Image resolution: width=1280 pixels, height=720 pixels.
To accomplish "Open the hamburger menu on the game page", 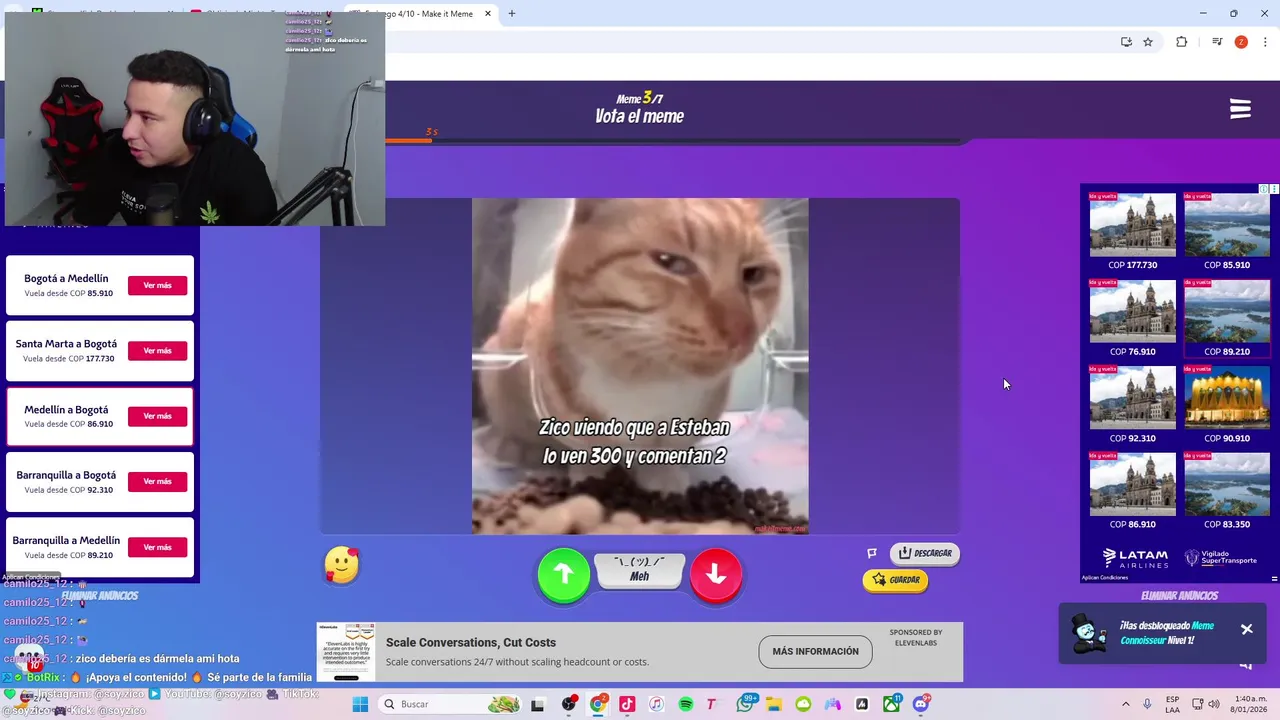I will 1240,109.
